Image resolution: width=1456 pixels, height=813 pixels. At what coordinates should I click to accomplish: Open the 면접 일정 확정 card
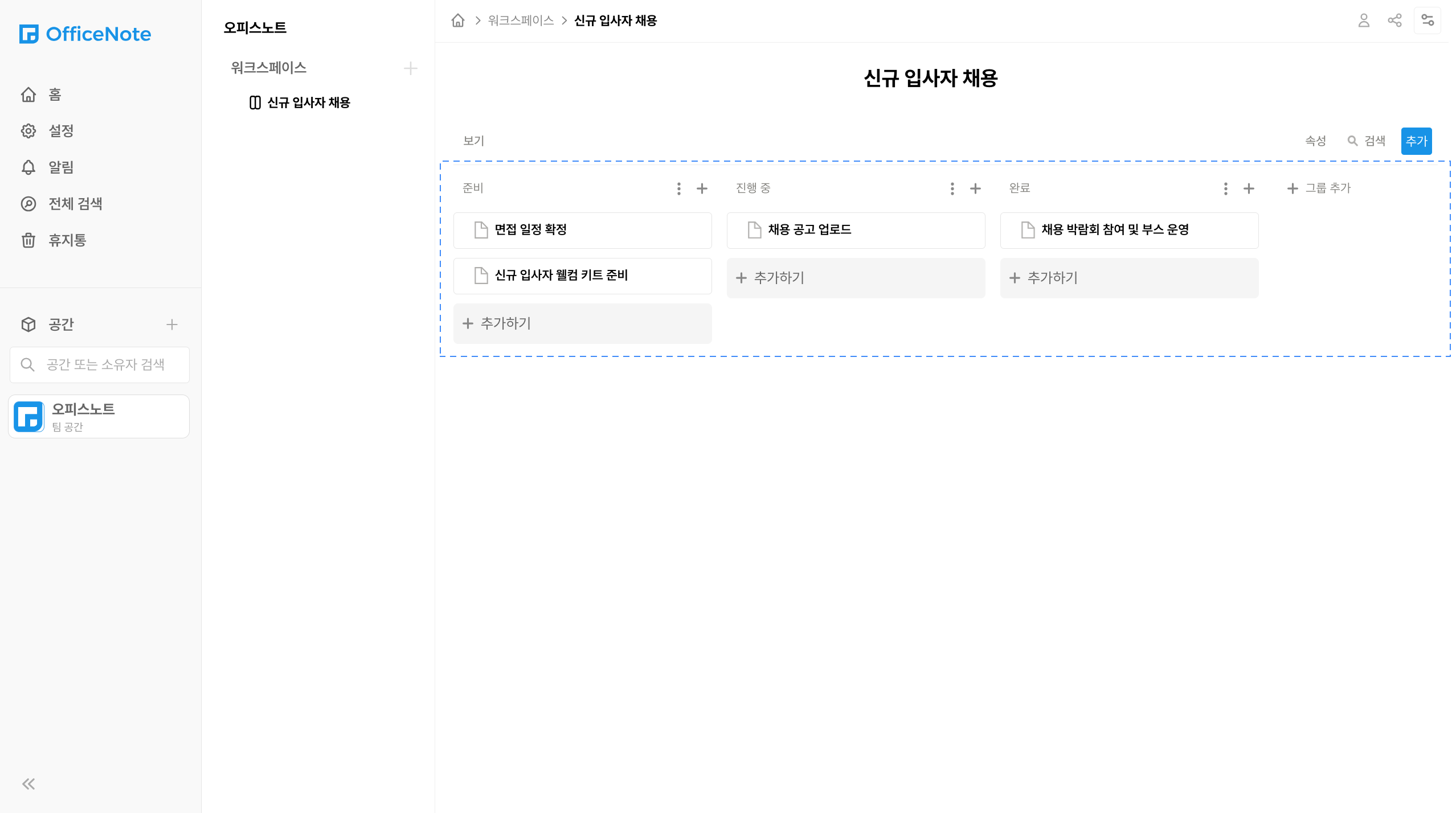click(x=582, y=230)
